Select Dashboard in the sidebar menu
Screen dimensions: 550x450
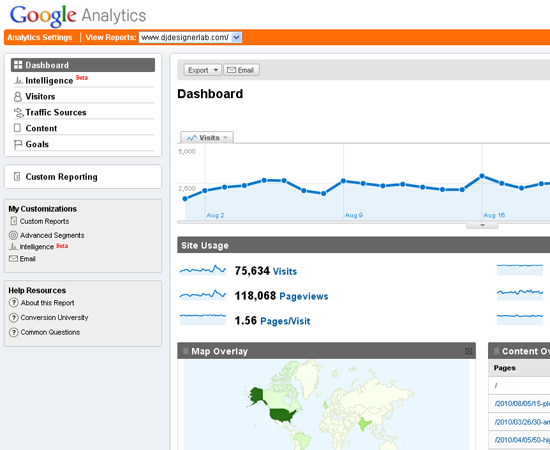(83, 65)
